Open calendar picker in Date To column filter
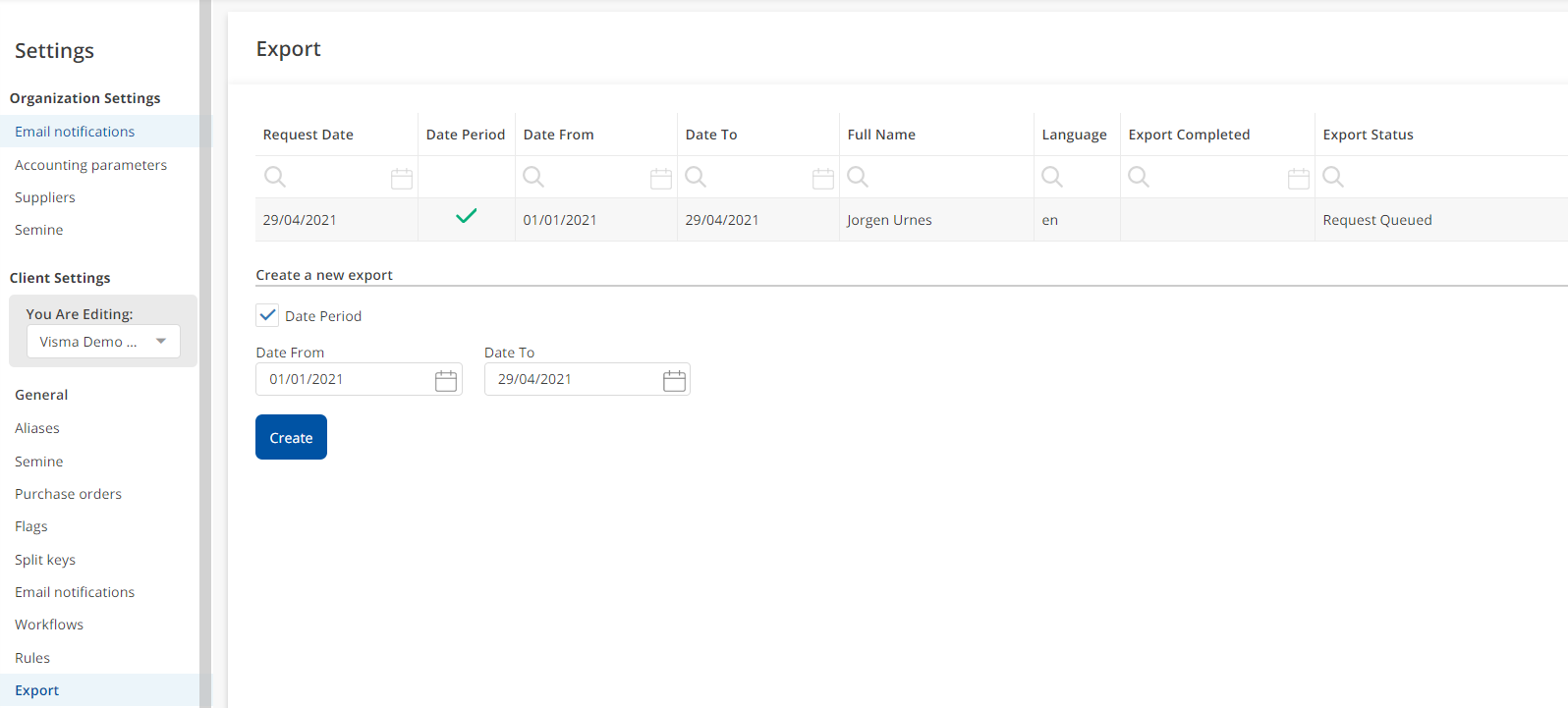This screenshot has width=1568, height=708. coord(823,179)
